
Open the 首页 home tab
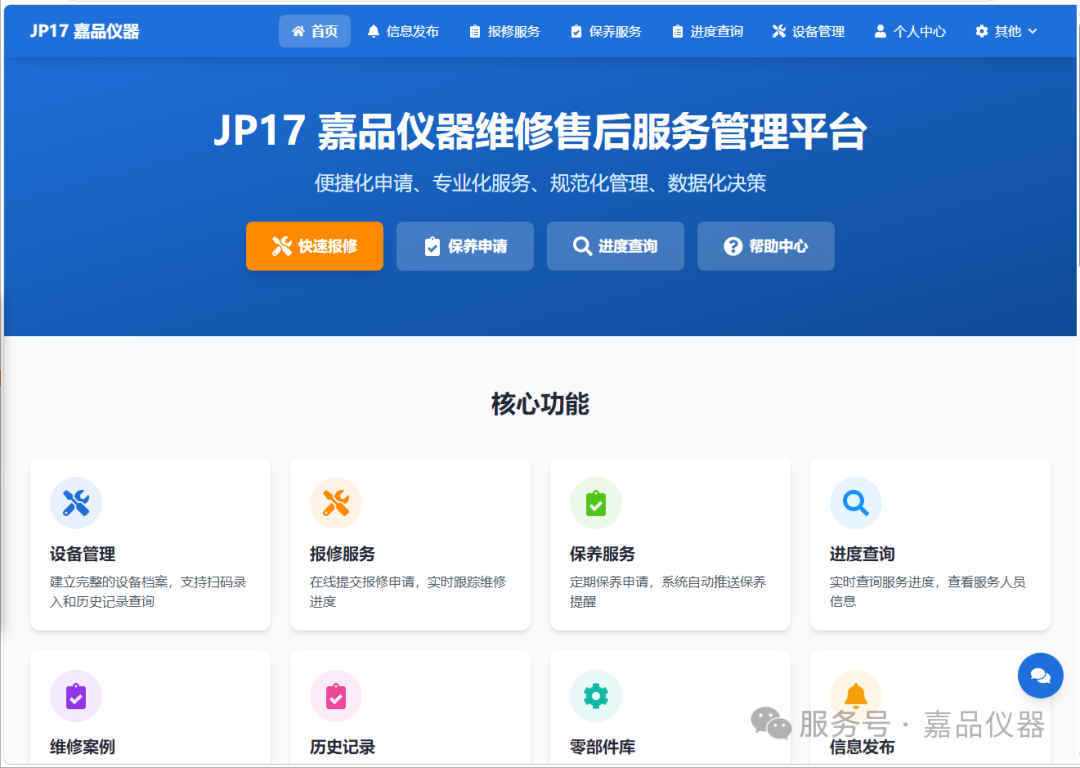coord(314,31)
